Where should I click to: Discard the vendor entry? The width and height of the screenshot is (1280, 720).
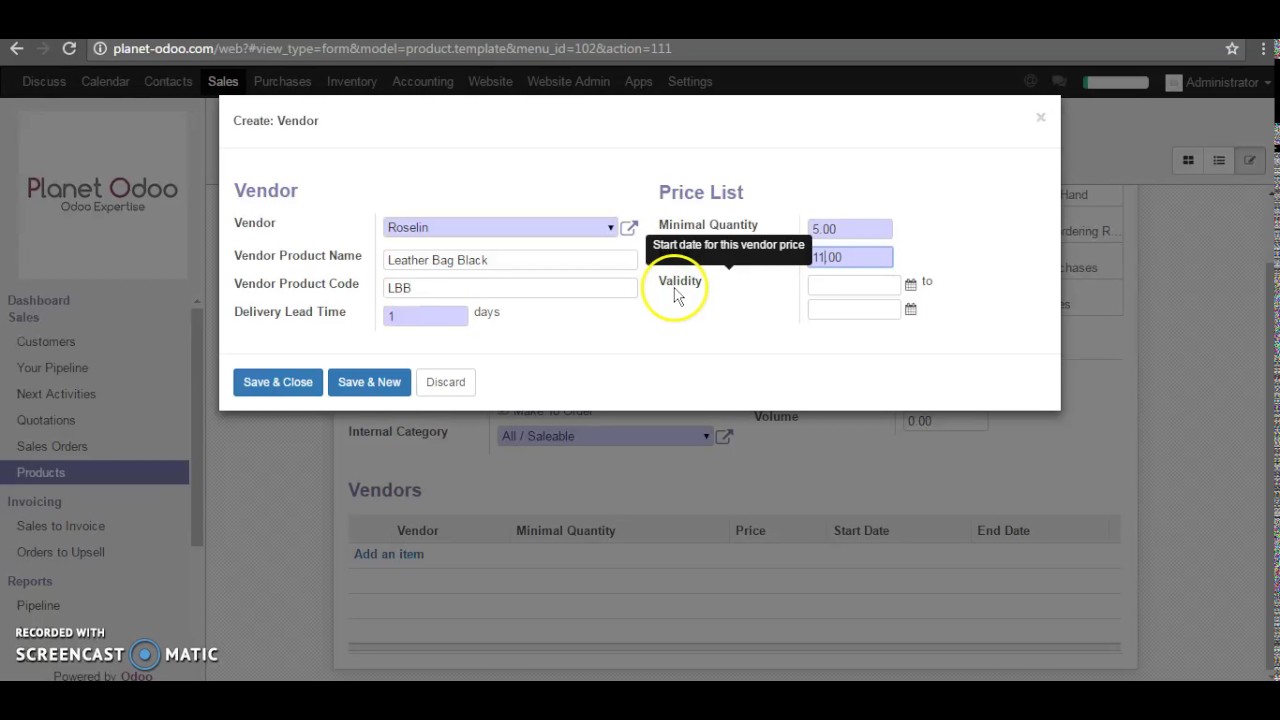click(x=446, y=382)
